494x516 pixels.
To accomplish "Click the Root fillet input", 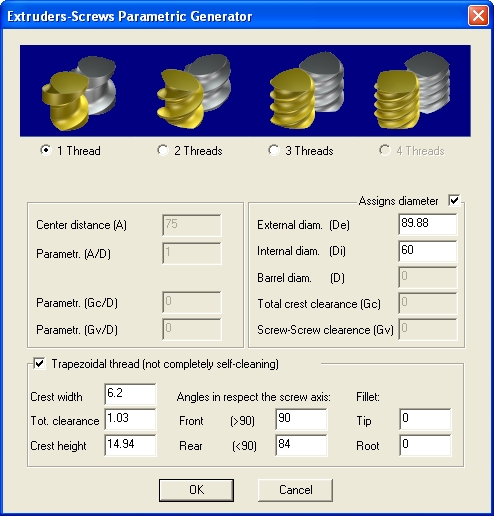I will tap(425, 445).
